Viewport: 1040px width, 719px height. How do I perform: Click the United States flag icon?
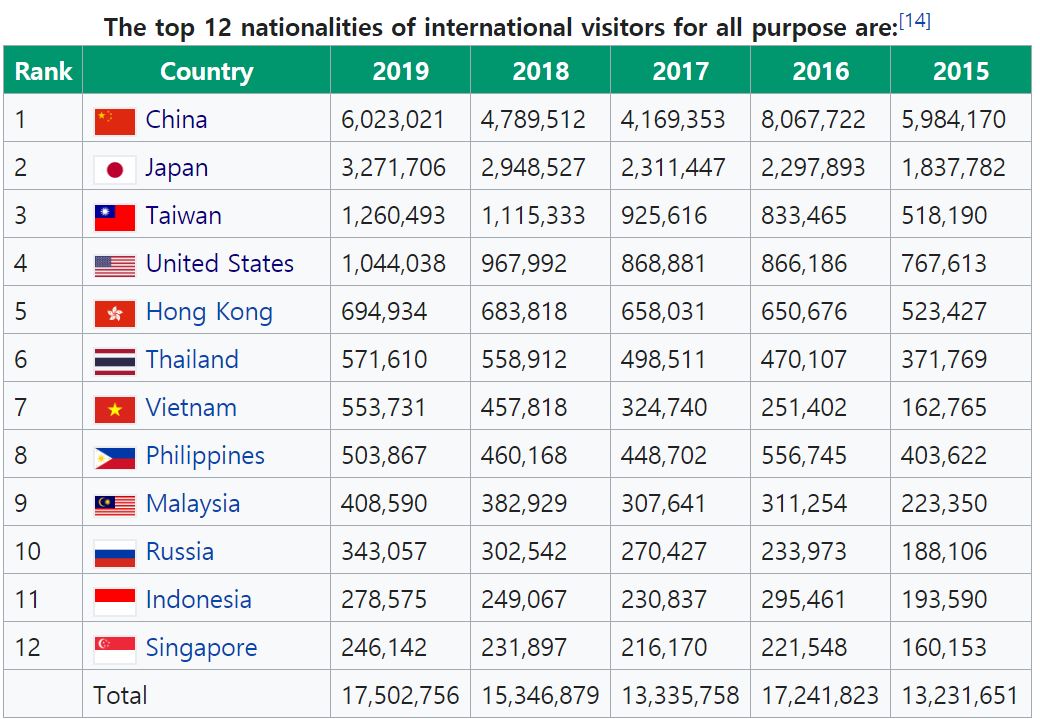[114, 265]
